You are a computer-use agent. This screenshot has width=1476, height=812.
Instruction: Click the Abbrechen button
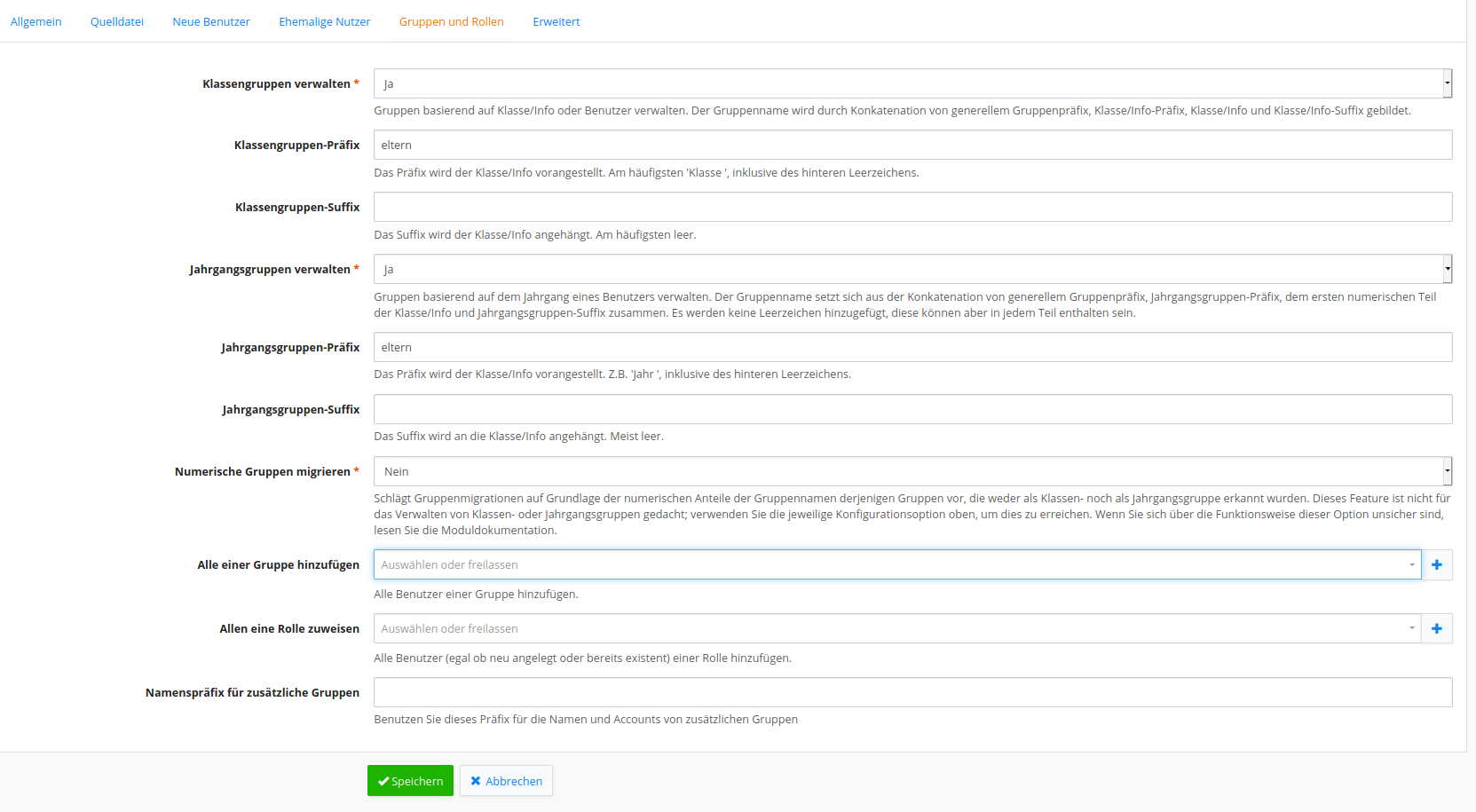(506, 781)
